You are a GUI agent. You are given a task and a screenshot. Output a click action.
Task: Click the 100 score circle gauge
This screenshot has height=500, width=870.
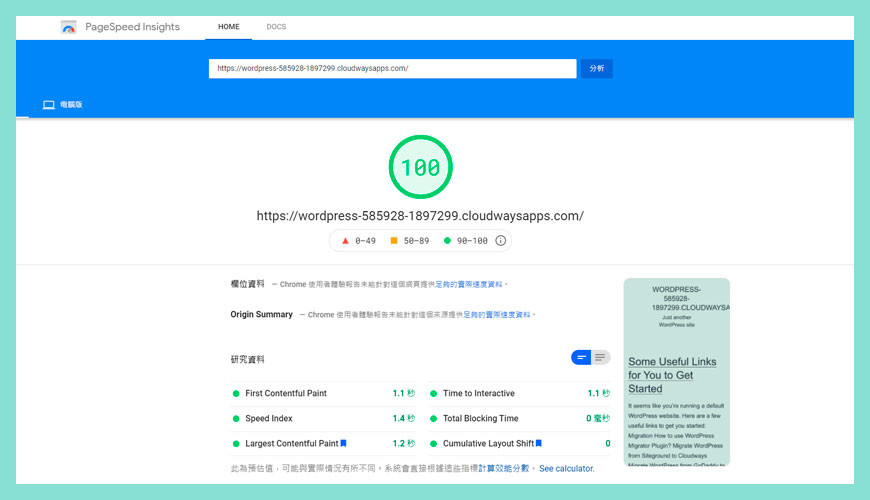421,167
